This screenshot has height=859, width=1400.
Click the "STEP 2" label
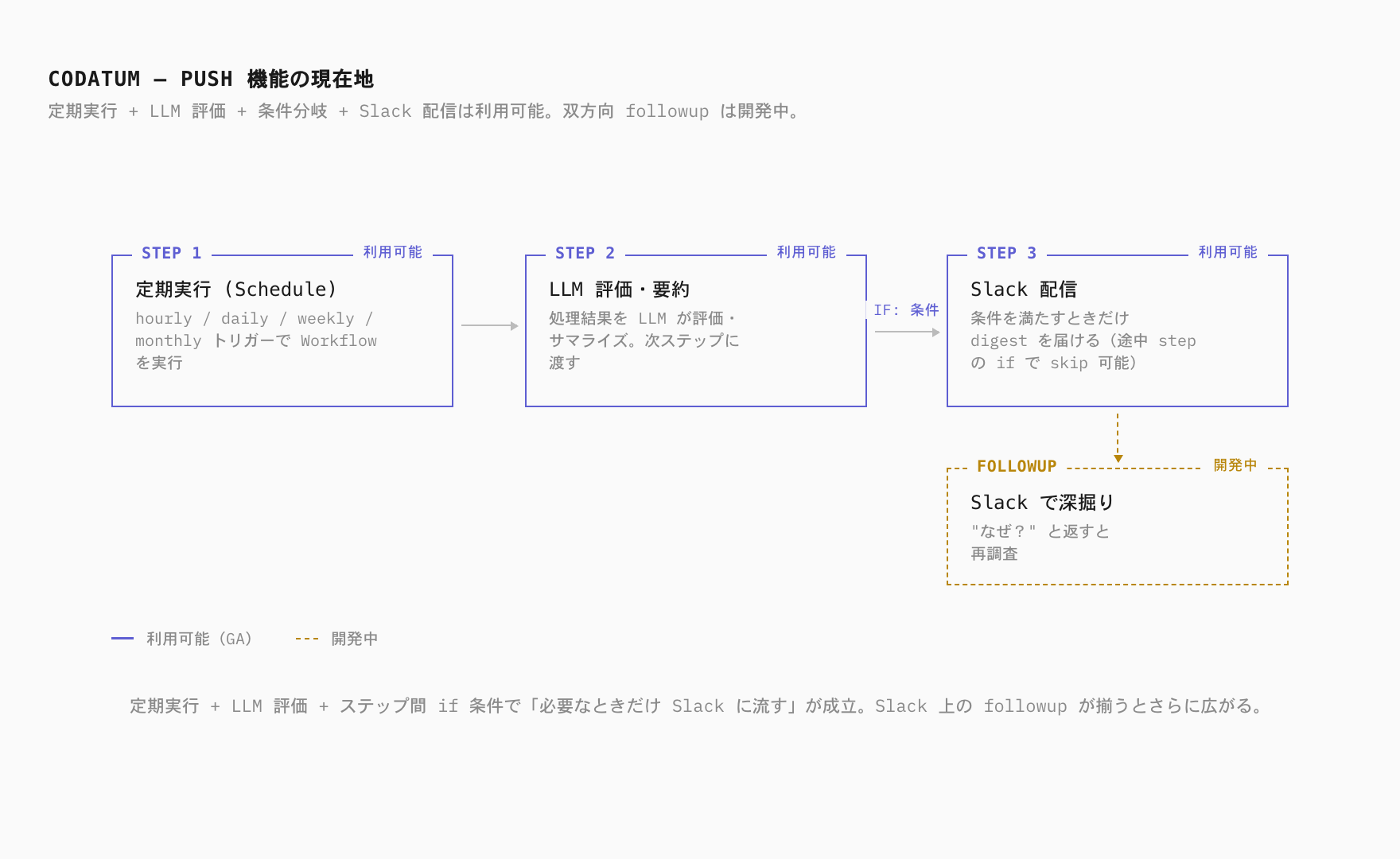pos(585,253)
